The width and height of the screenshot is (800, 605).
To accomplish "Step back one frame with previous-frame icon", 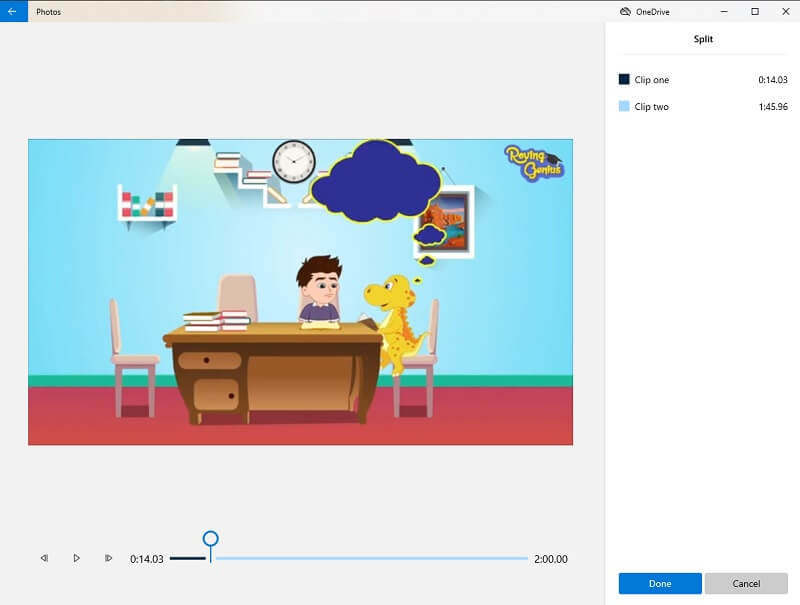I will pyautogui.click(x=43, y=558).
